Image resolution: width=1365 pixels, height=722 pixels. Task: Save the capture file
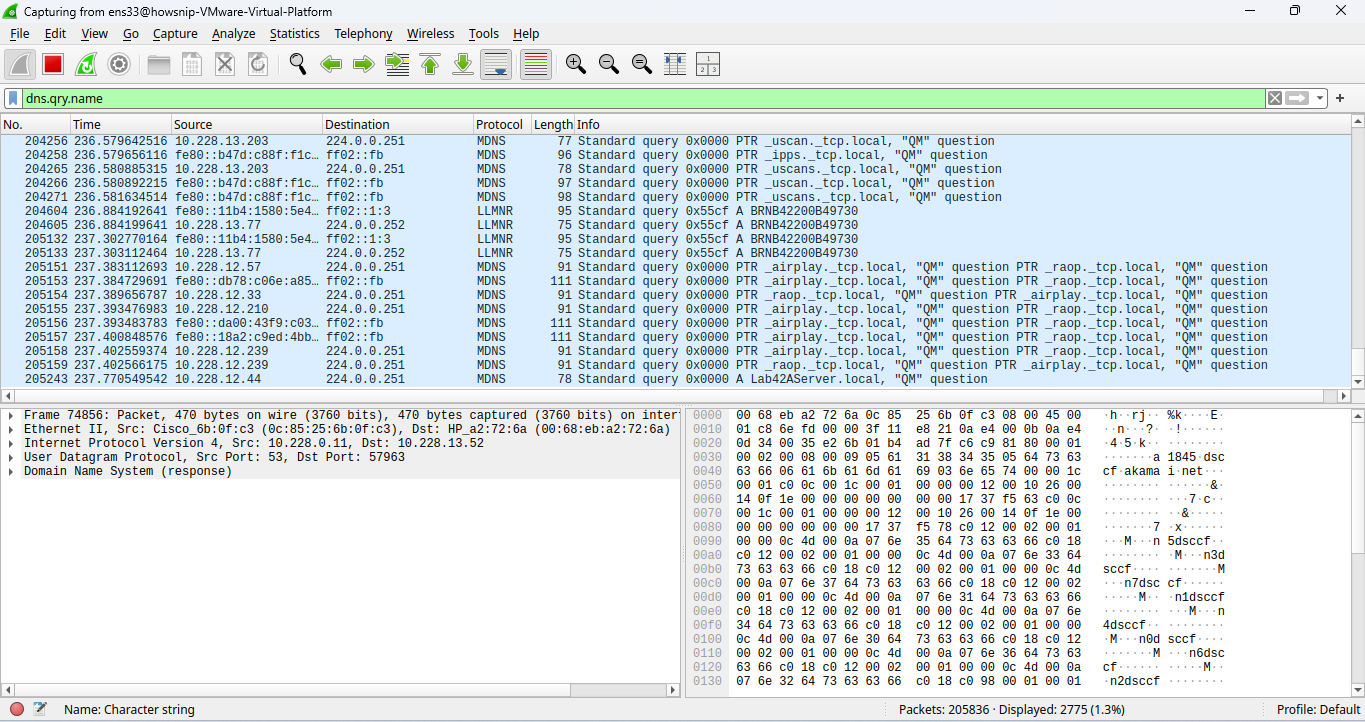pyautogui.click(x=192, y=64)
